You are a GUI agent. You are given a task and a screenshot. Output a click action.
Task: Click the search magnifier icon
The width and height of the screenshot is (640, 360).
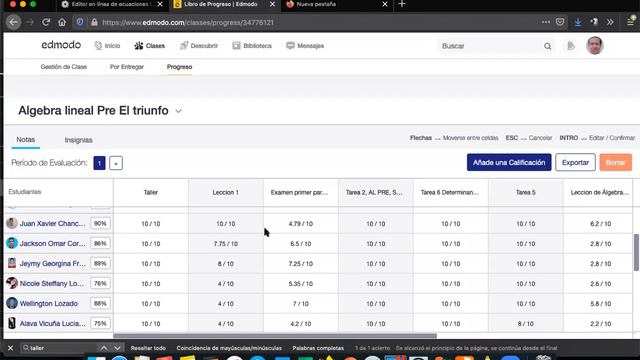point(548,46)
